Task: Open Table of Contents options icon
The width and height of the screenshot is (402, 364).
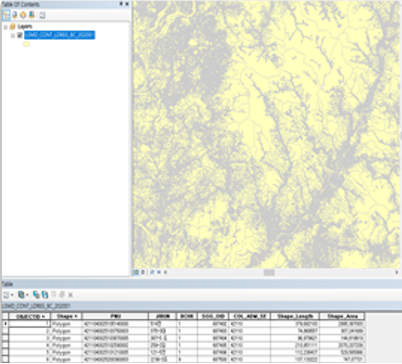Action: [x=42, y=15]
